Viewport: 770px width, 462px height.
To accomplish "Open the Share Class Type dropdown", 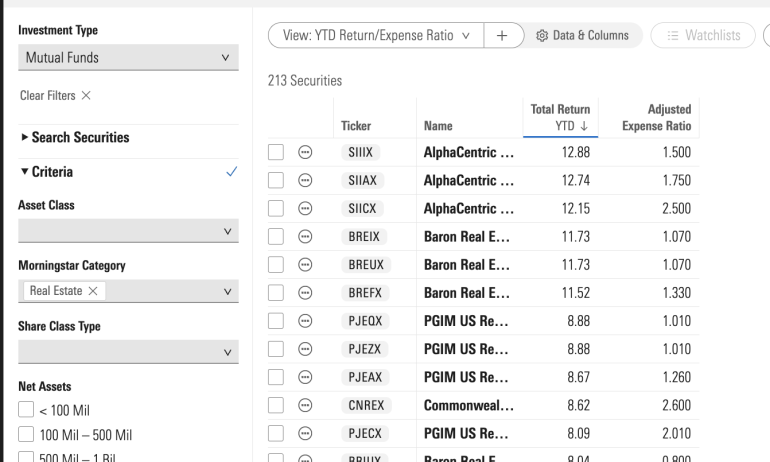I will click(x=127, y=350).
